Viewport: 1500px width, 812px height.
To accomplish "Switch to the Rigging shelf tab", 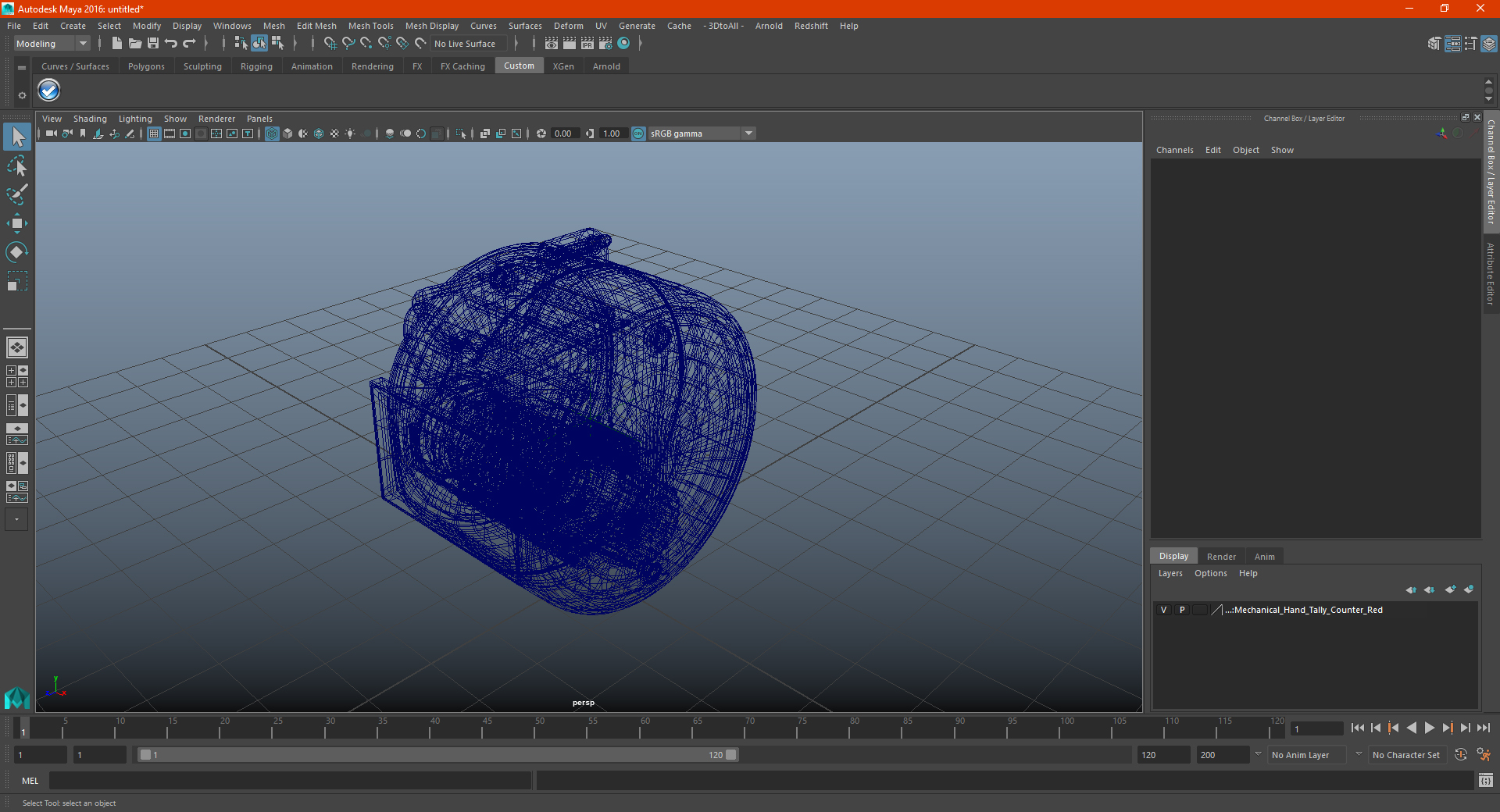I will (256, 66).
